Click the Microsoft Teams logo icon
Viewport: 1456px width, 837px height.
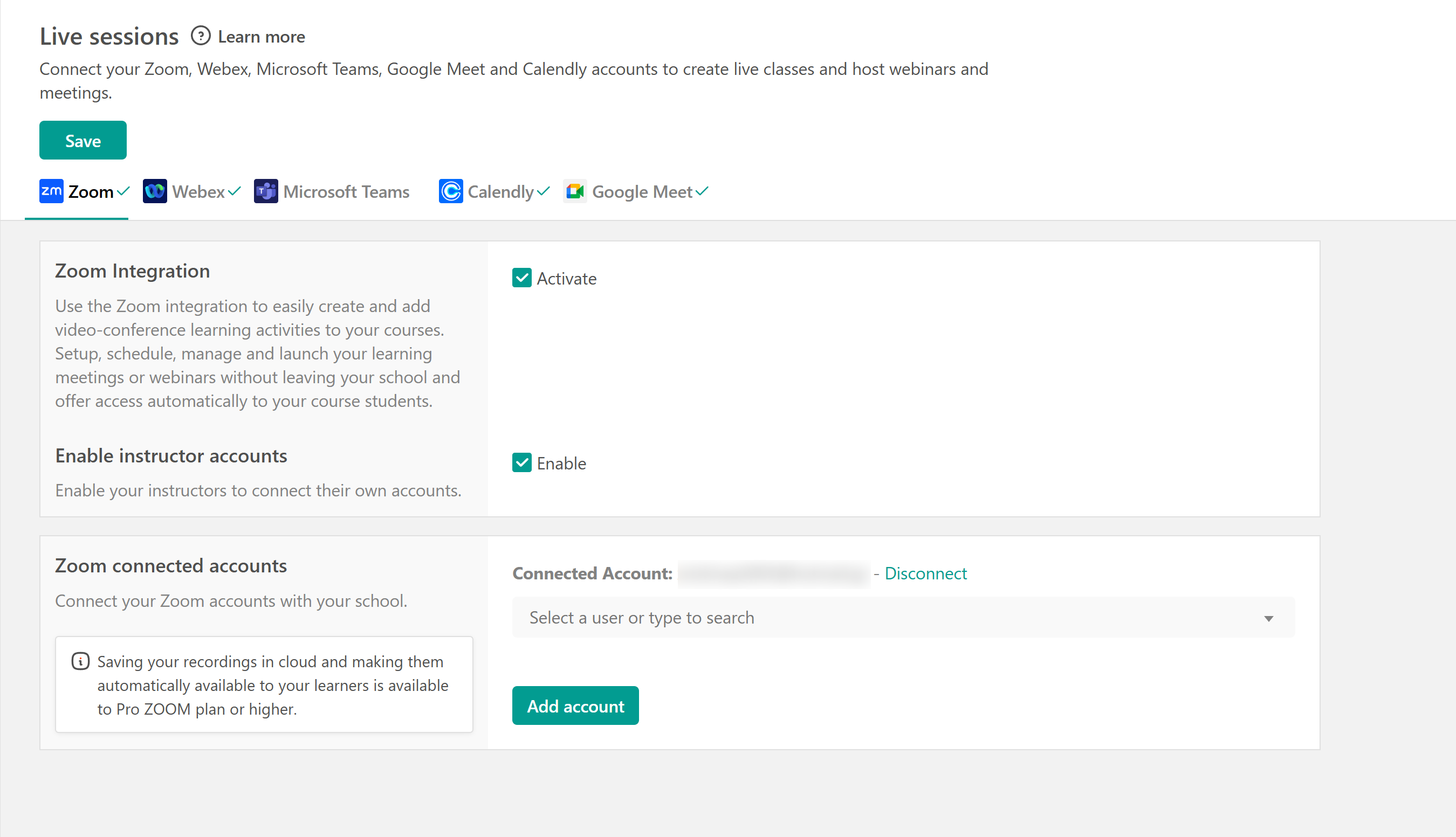266,191
